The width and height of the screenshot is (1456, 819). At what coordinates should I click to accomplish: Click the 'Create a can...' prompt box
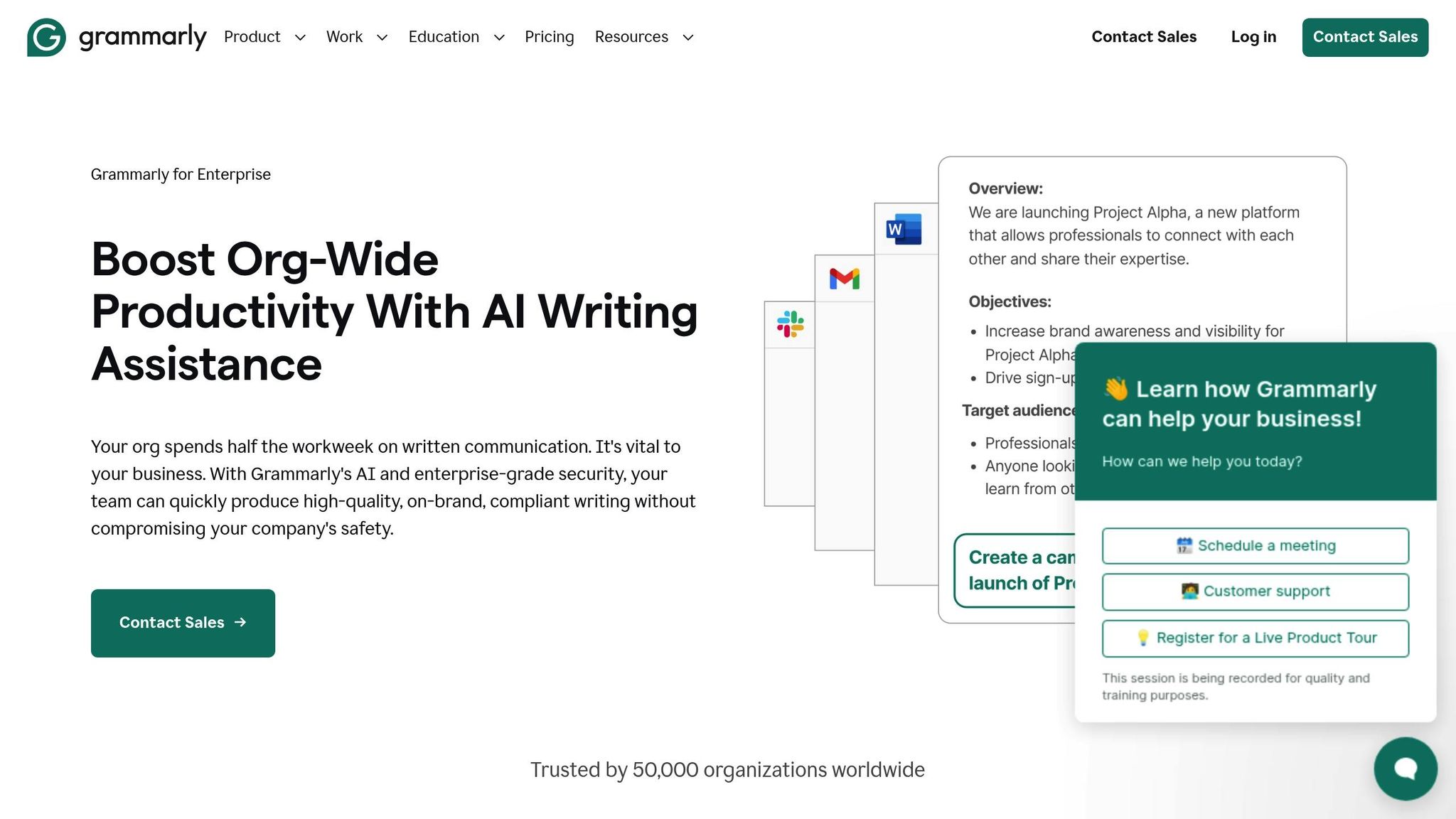coord(1015,570)
